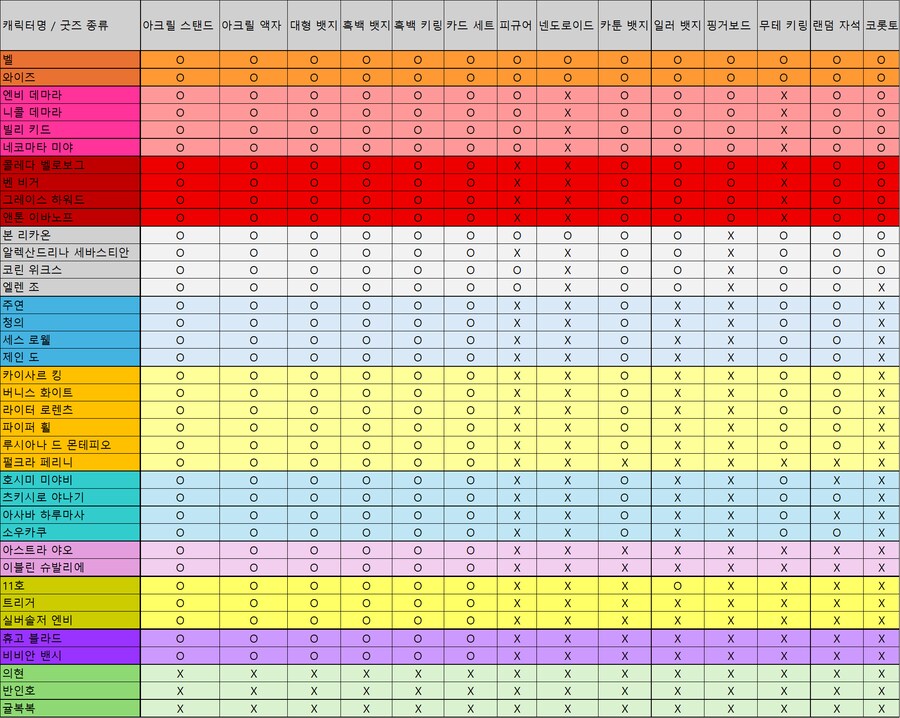
Task: Click the X under 카툰 뱃지 in 펄크라 페리니 row
Action: 624,463
